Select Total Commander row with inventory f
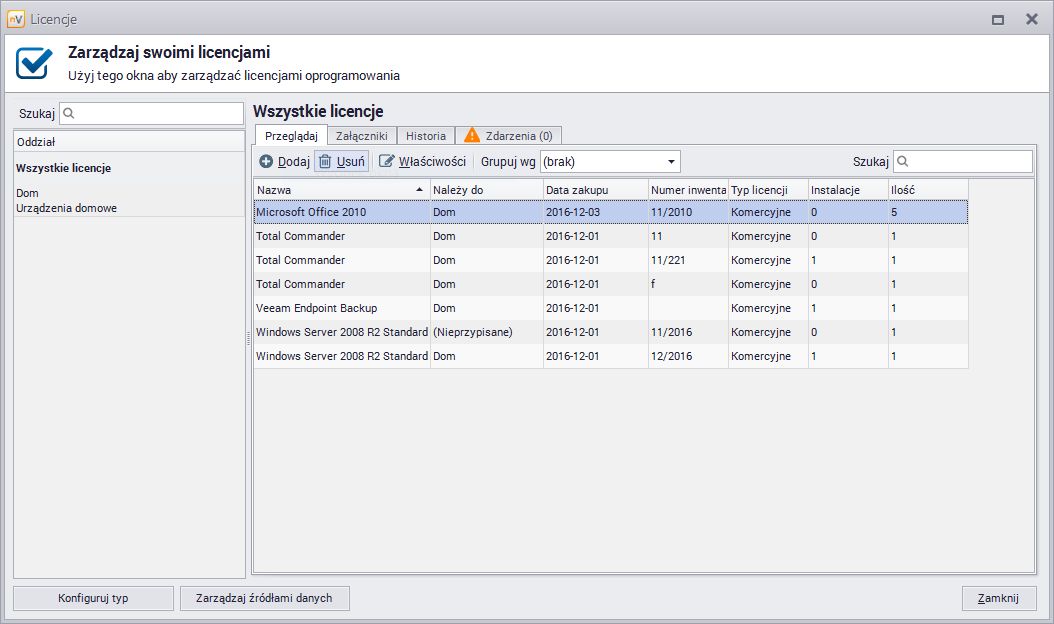1054x624 pixels. [x=611, y=284]
